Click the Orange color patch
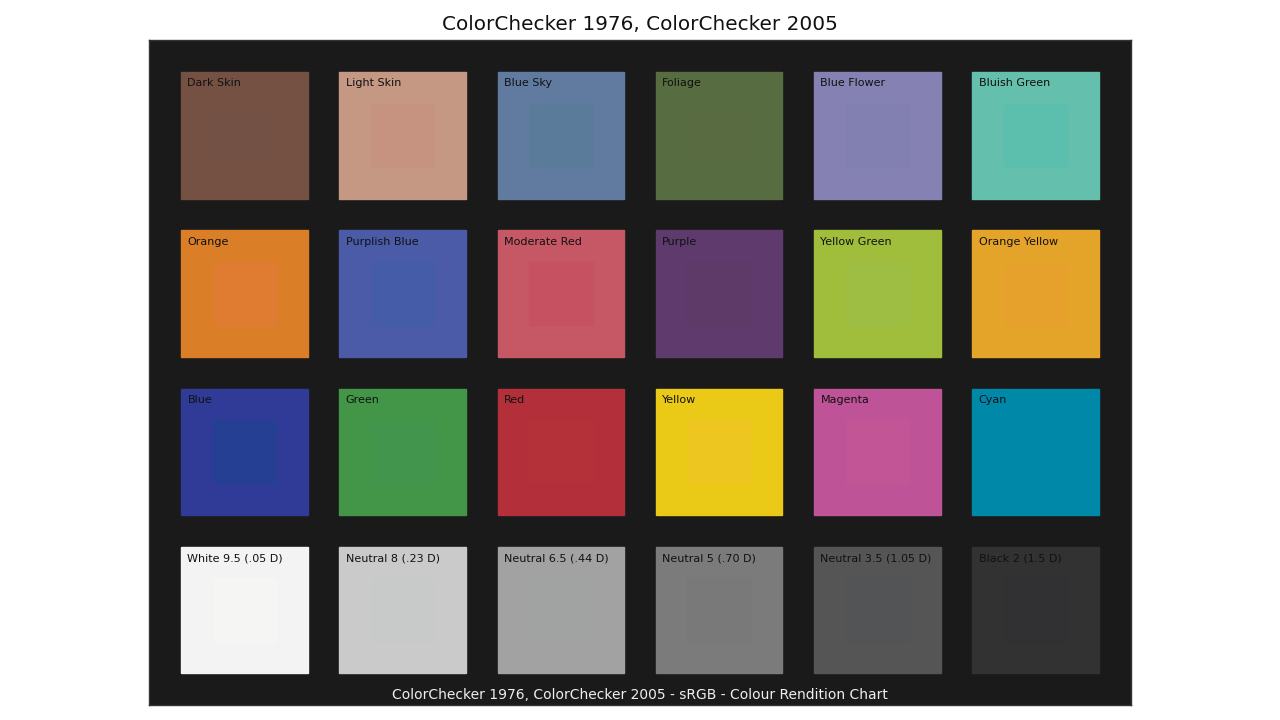 click(x=245, y=294)
